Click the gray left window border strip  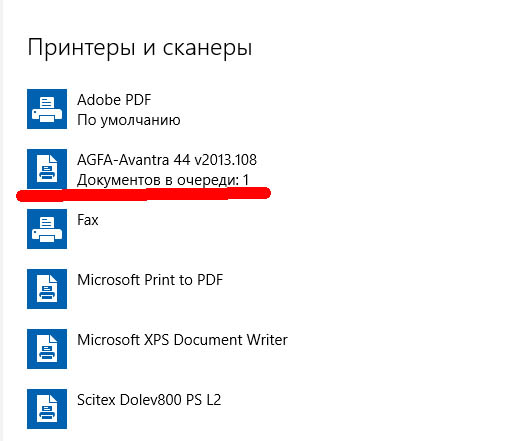(x=1, y=220)
